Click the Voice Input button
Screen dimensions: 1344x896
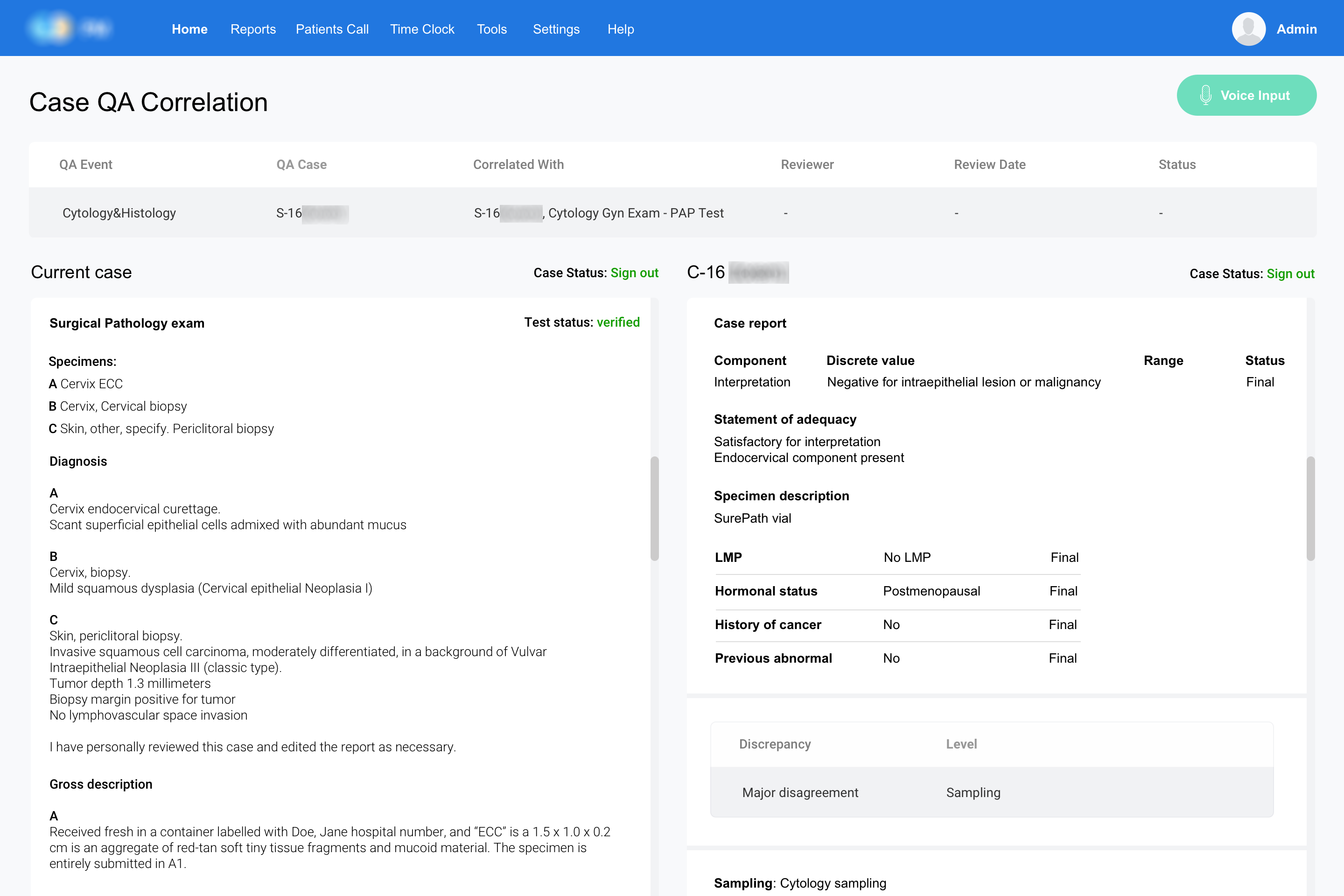click(x=1246, y=95)
